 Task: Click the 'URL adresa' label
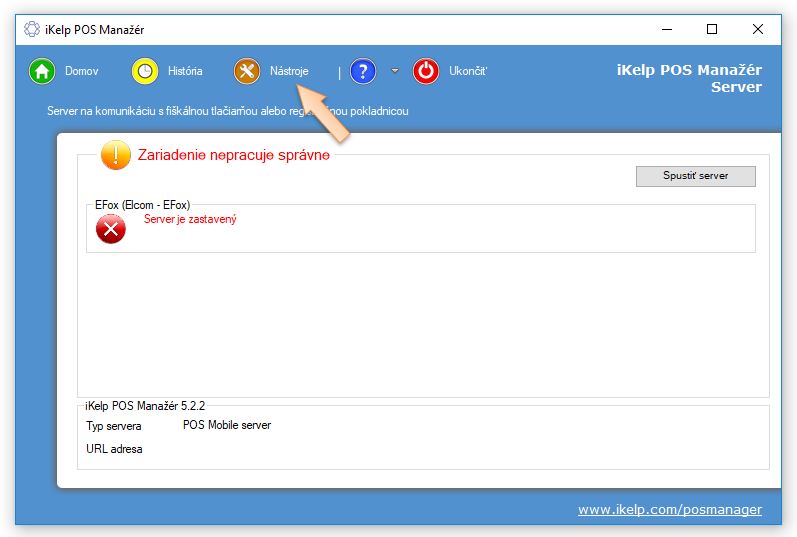114,449
